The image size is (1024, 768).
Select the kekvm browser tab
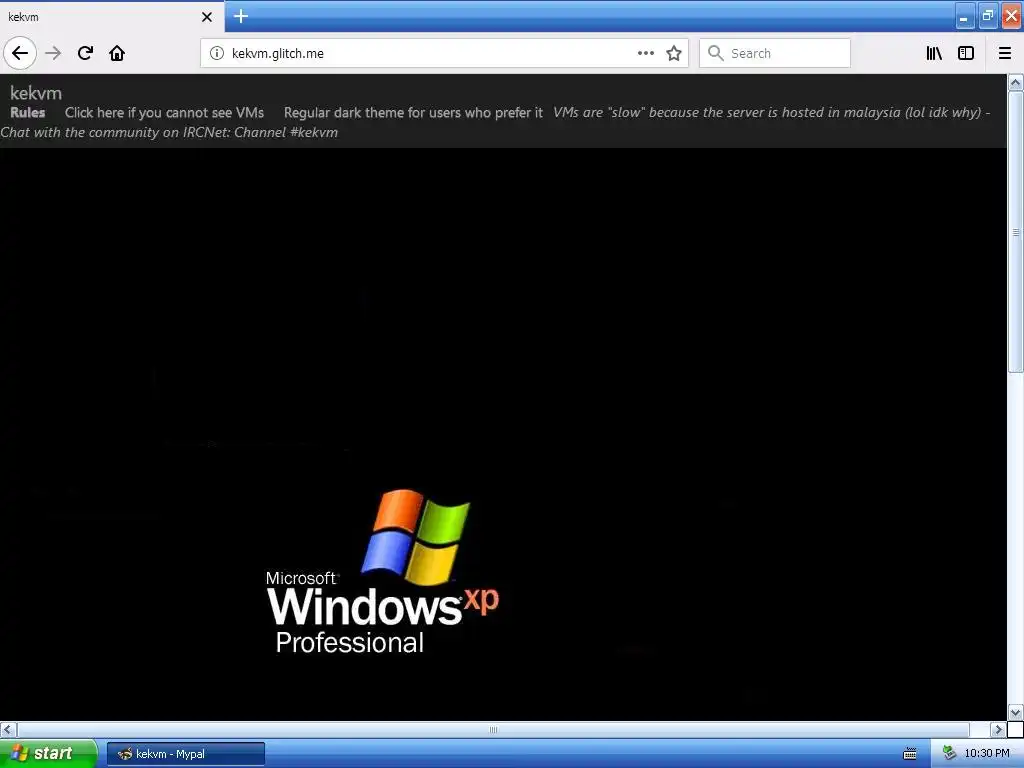(112, 17)
